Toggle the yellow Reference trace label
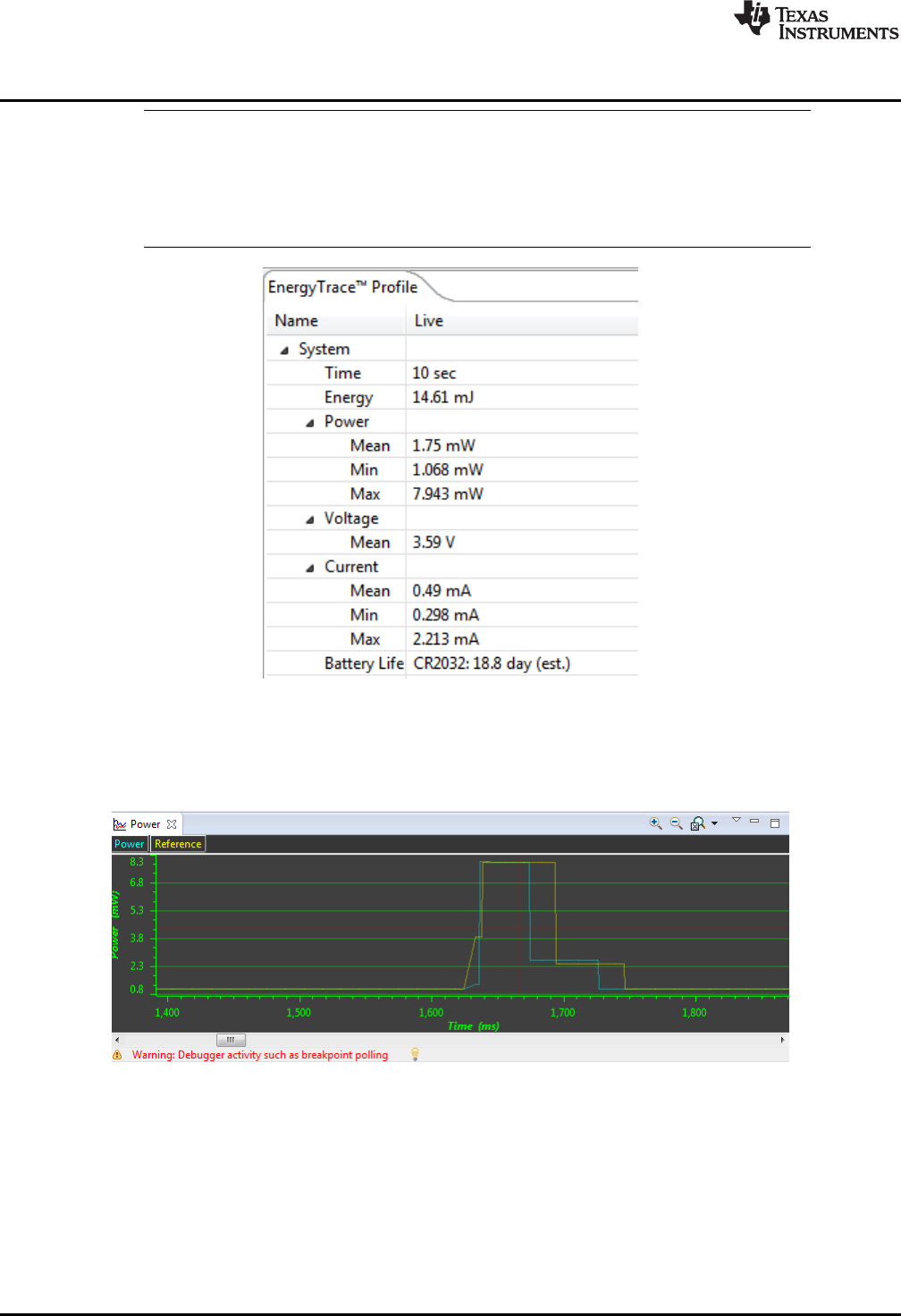Viewport: 901px width, 1316px height. (x=178, y=844)
